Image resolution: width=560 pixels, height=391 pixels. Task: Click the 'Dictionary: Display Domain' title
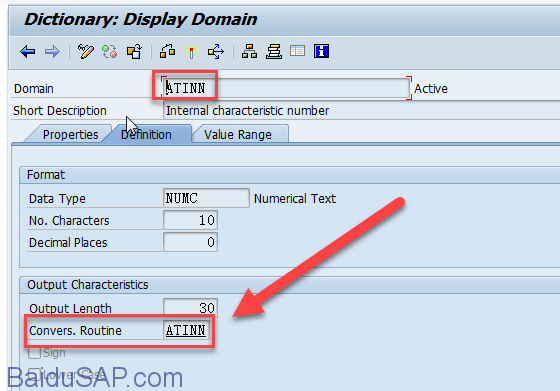(x=140, y=19)
